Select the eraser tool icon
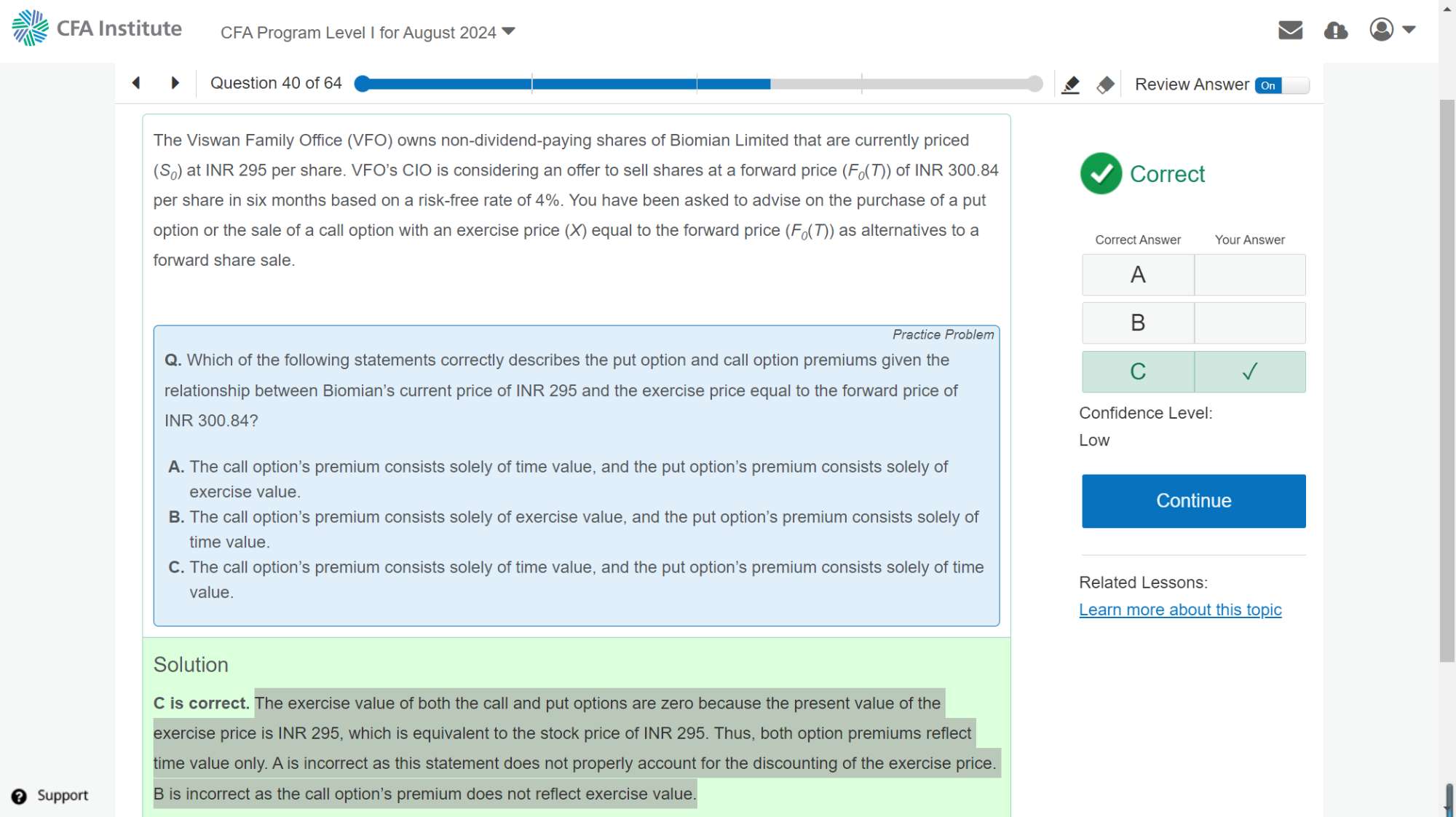The width and height of the screenshot is (1456, 817). pos(1105,85)
